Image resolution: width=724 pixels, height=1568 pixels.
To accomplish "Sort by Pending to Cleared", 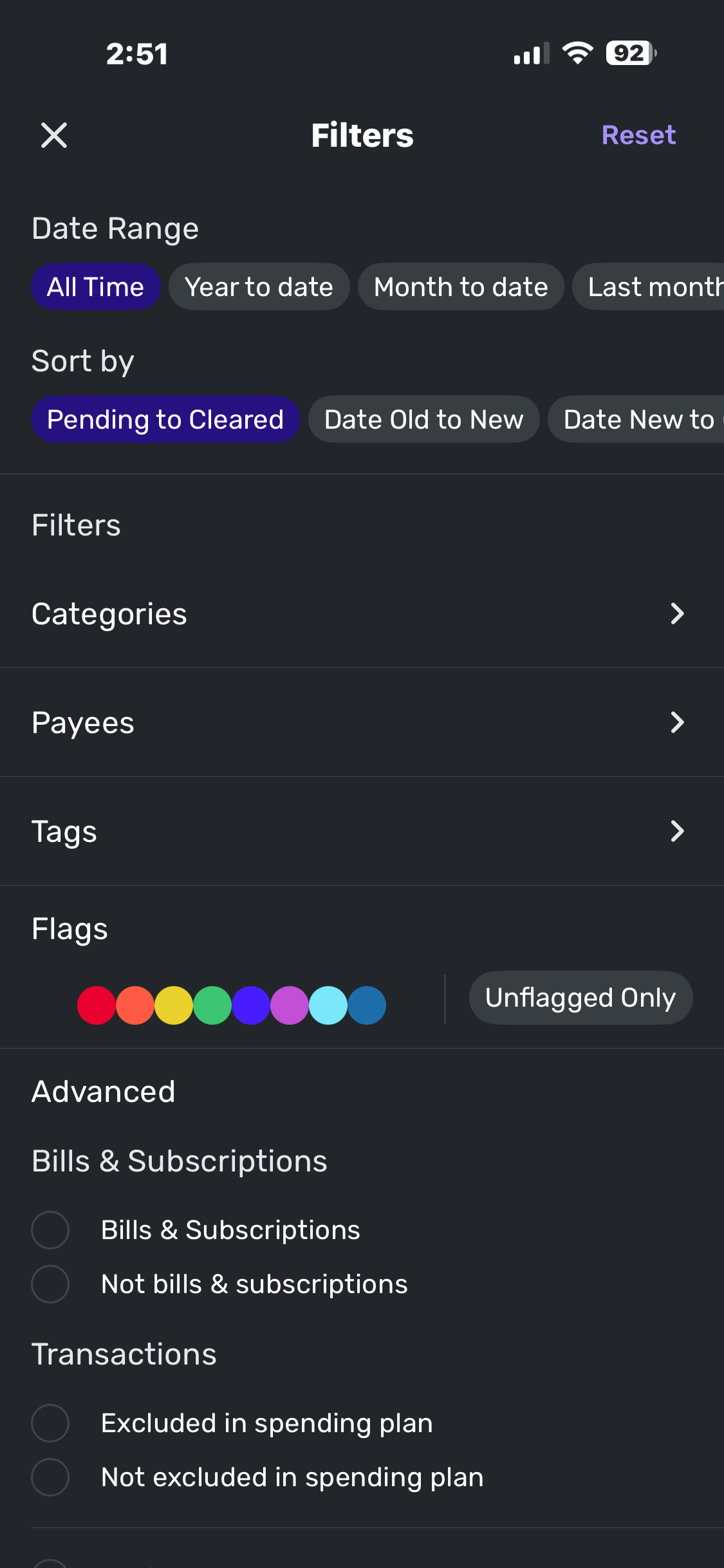I will (165, 420).
